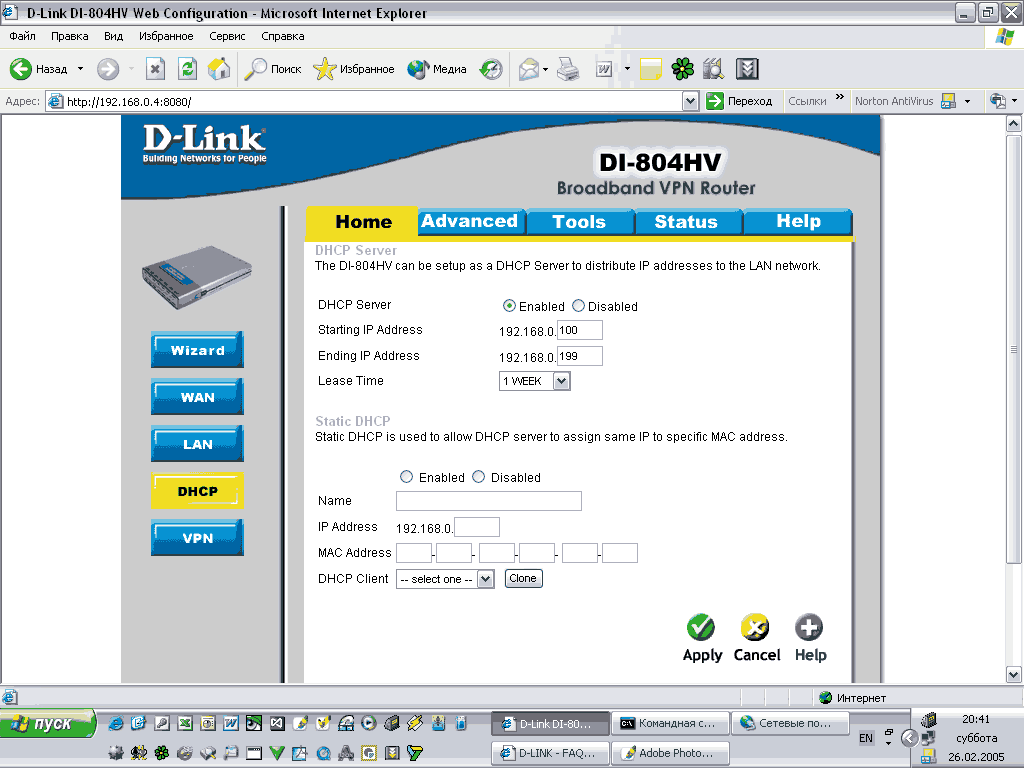The image size is (1024, 768).
Task: Click the IE Back arrow button
Action: 21,69
